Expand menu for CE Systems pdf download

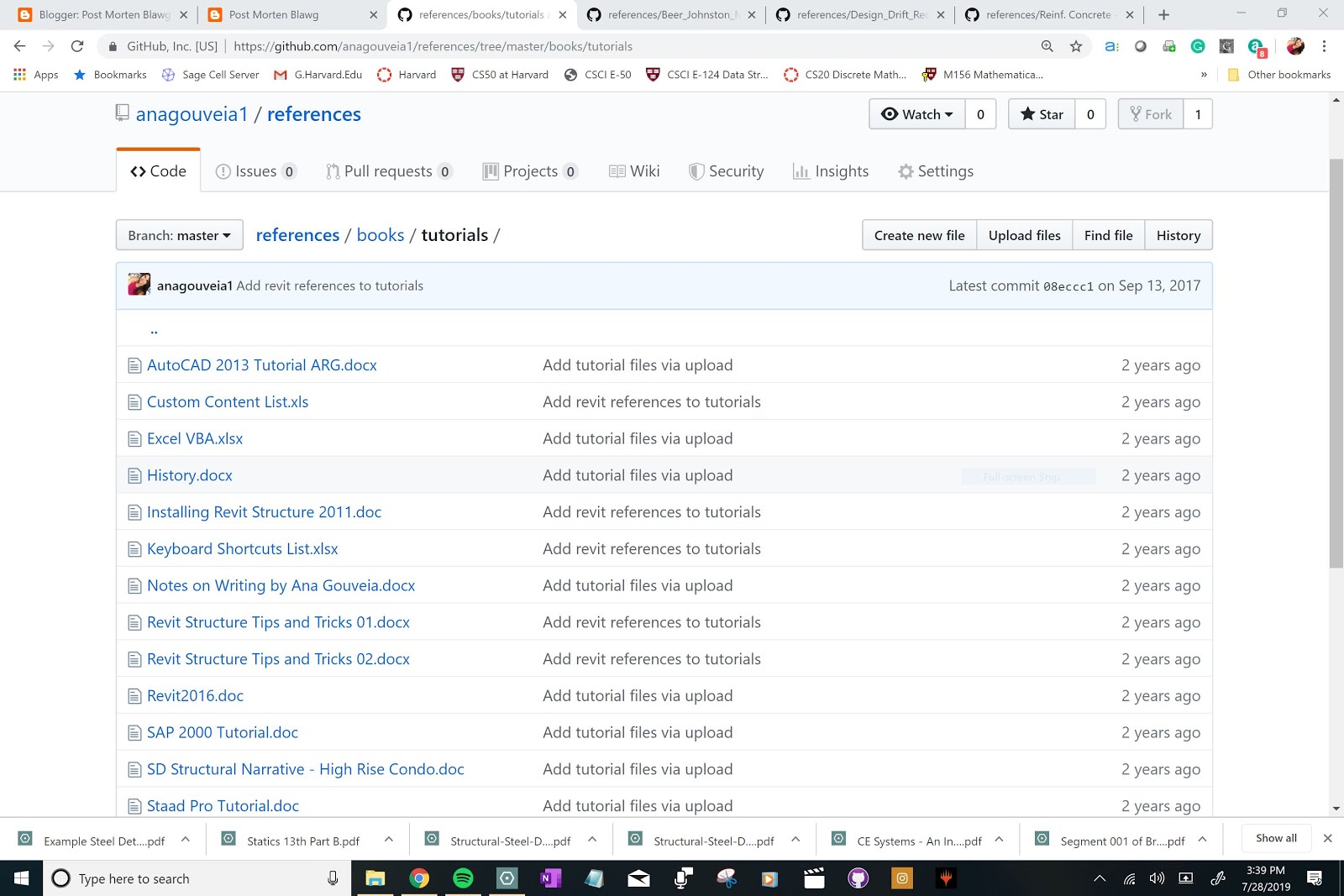pos(1000,839)
